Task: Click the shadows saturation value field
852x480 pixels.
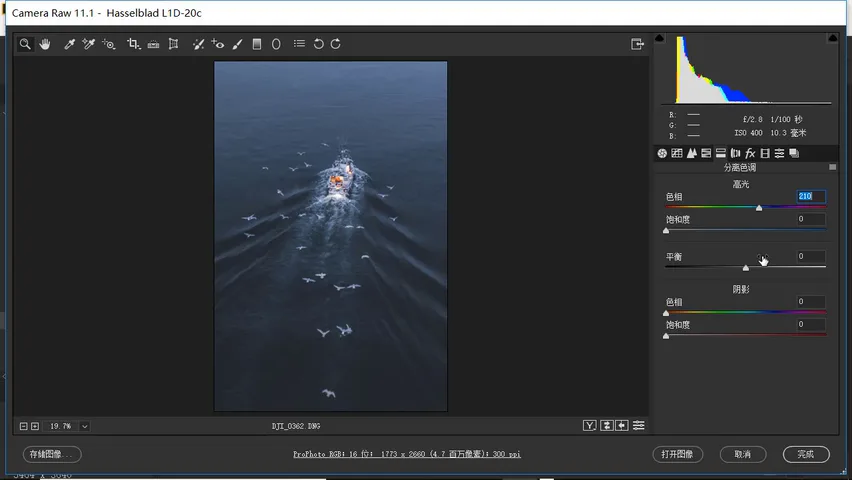Action: 811,325
